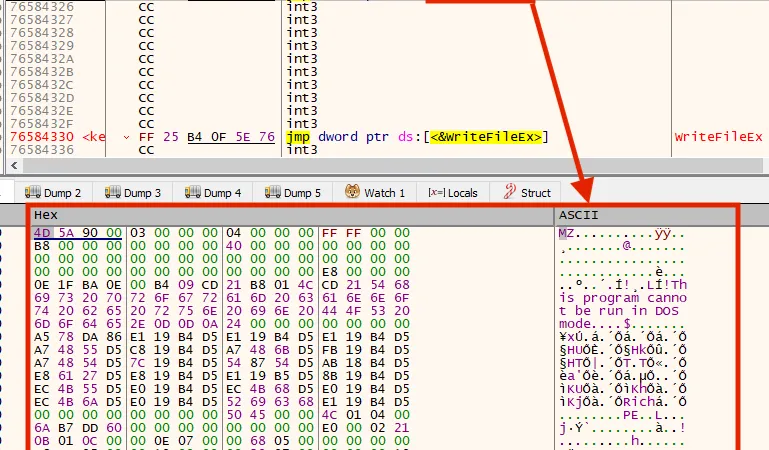Select address 76584327

(42, 20)
